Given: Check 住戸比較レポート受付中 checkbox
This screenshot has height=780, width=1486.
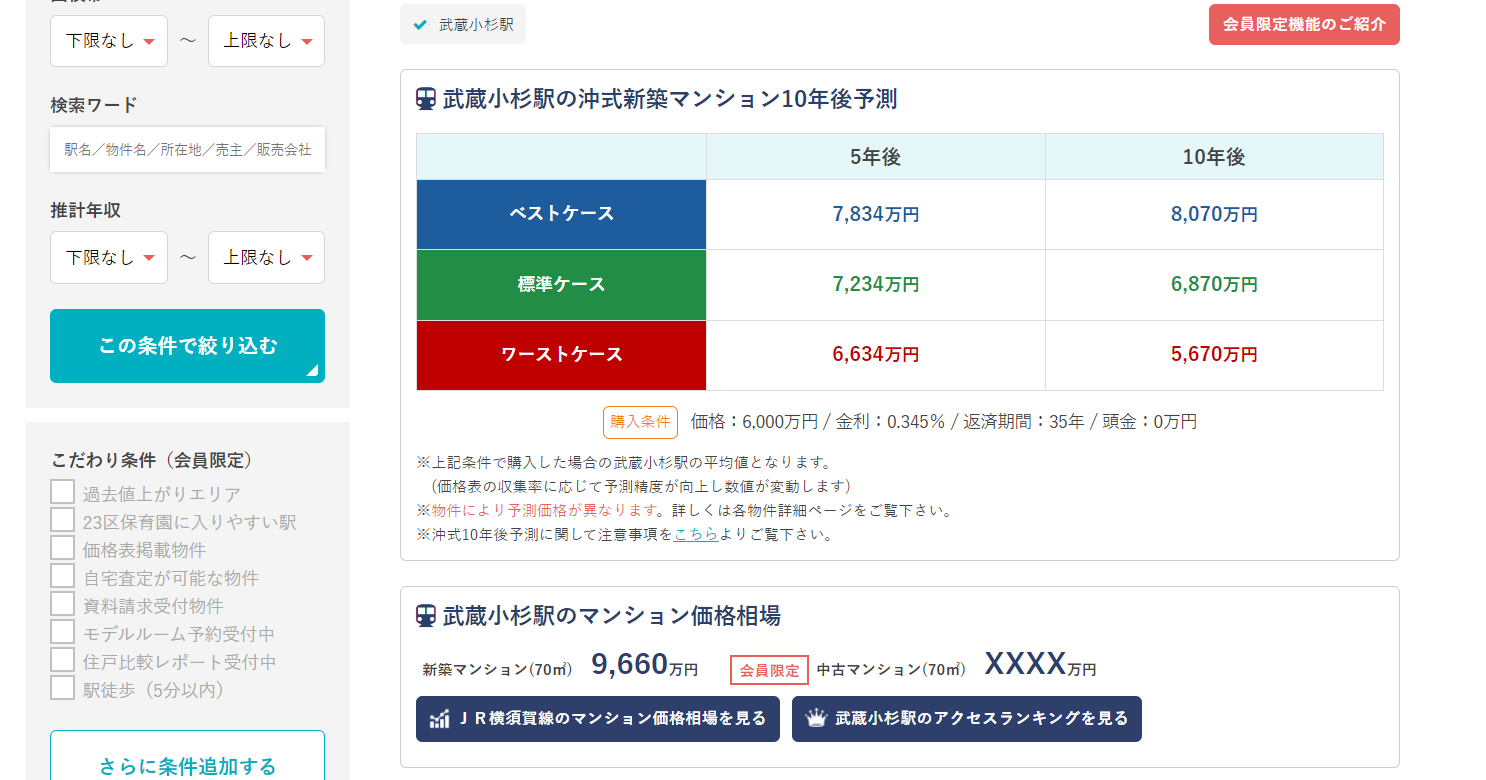Looking at the screenshot, I should tap(63, 660).
